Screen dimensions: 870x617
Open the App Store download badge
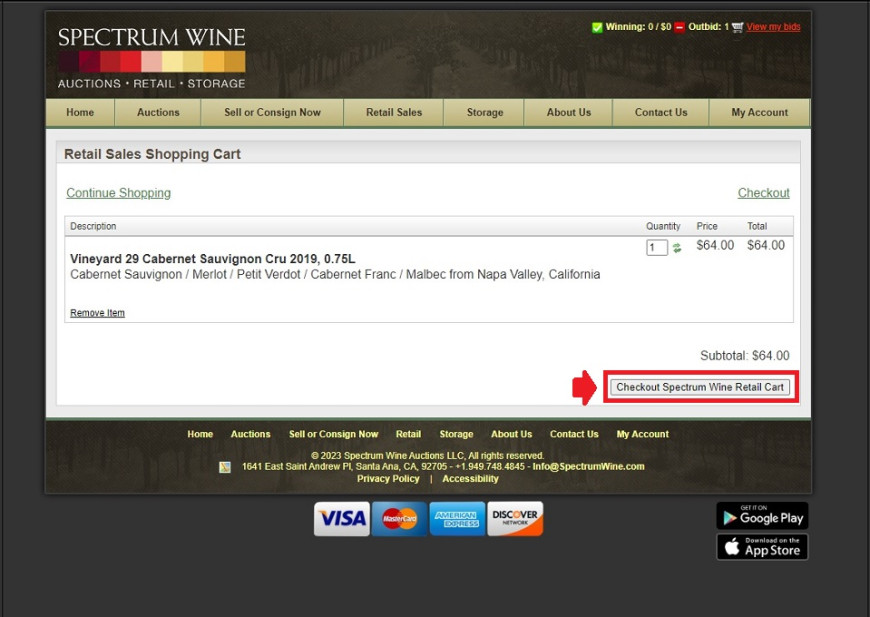(762, 547)
